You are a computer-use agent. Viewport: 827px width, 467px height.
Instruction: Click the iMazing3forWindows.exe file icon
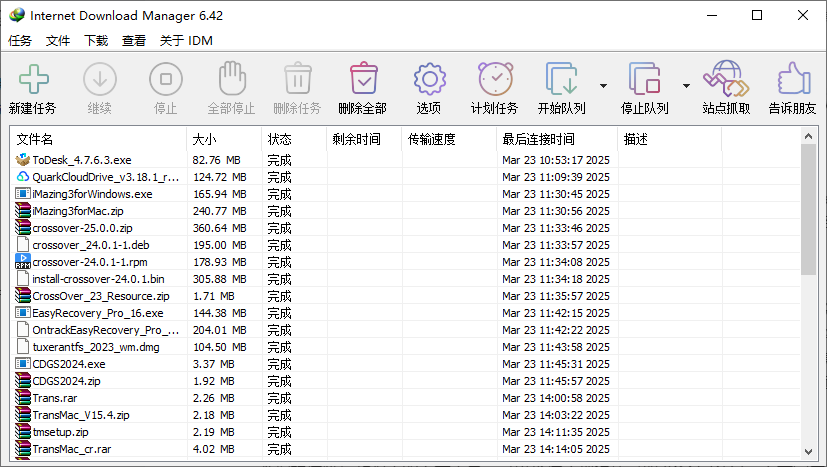(x=23, y=194)
